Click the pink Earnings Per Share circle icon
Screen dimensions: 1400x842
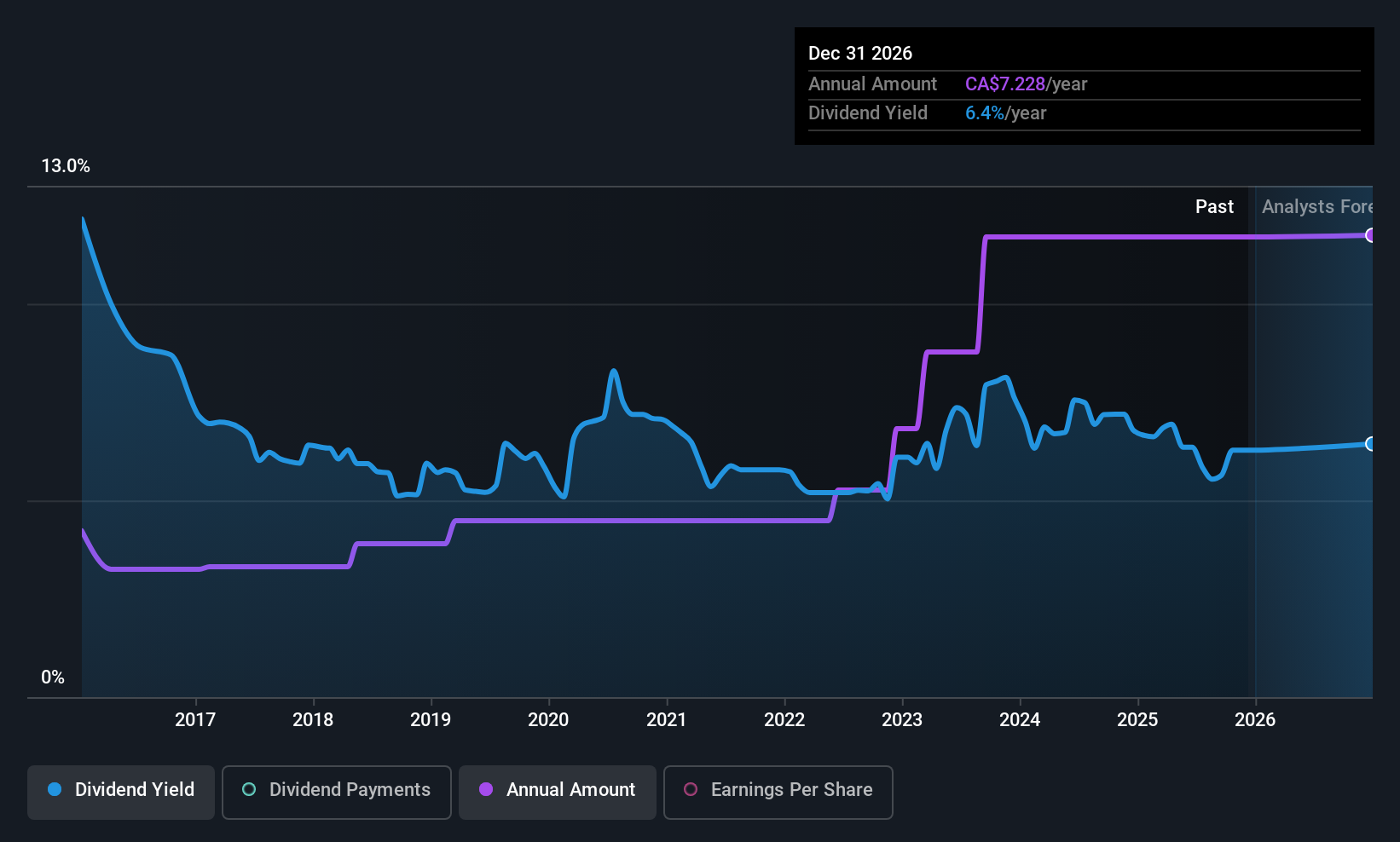tap(691, 790)
